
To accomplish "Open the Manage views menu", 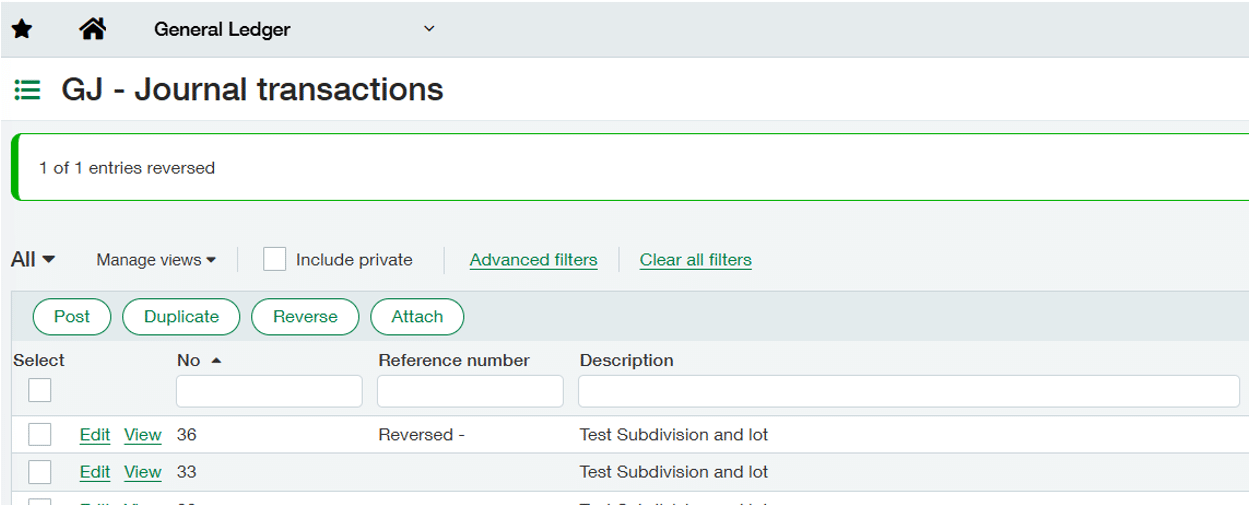I will pyautogui.click(x=156, y=260).
